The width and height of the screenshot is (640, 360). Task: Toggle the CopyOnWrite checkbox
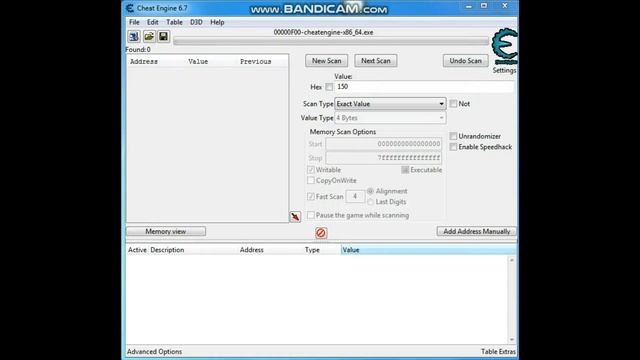click(x=311, y=180)
